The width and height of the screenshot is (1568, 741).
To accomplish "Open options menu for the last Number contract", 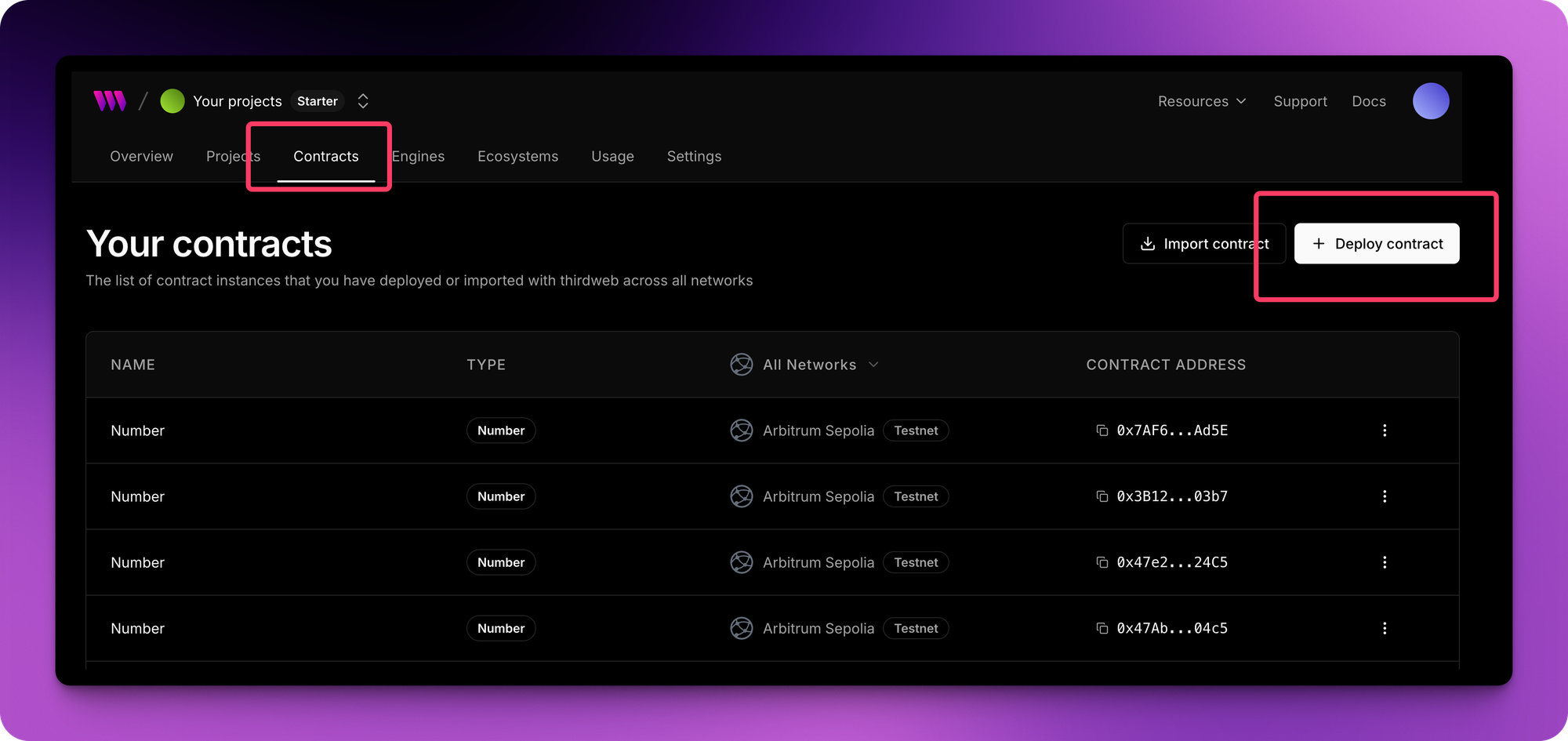I will pos(1385,628).
